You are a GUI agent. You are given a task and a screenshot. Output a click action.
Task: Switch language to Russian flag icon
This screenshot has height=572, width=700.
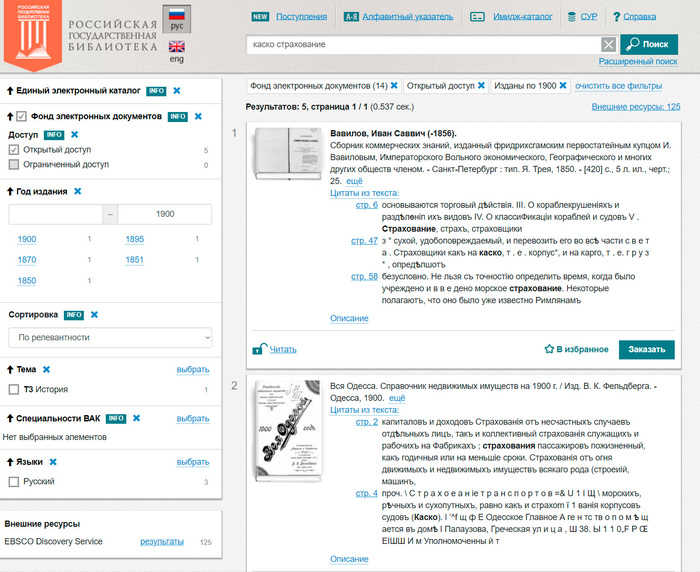(x=177, y=15)
